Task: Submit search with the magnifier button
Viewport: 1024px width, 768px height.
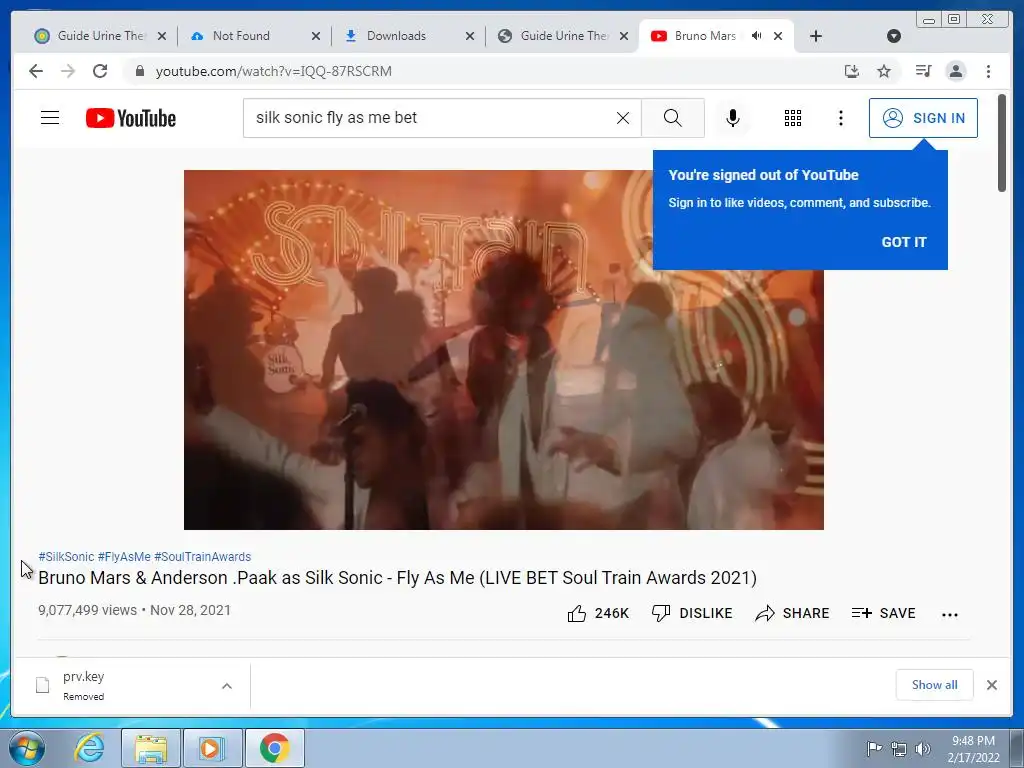Action: pyautogui.click(x=673, y=118)
